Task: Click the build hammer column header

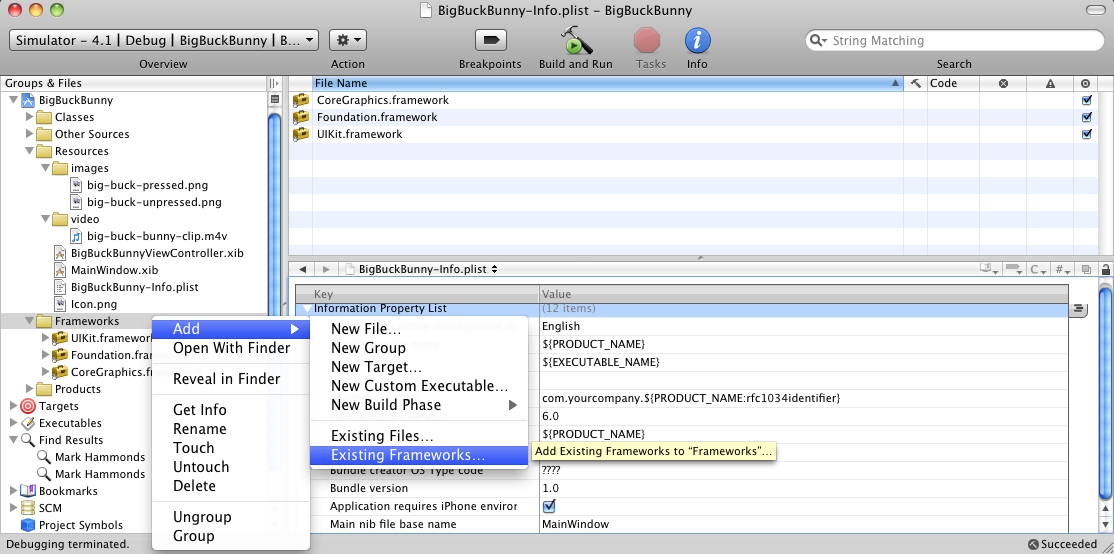Action: [x=916, y=83]
